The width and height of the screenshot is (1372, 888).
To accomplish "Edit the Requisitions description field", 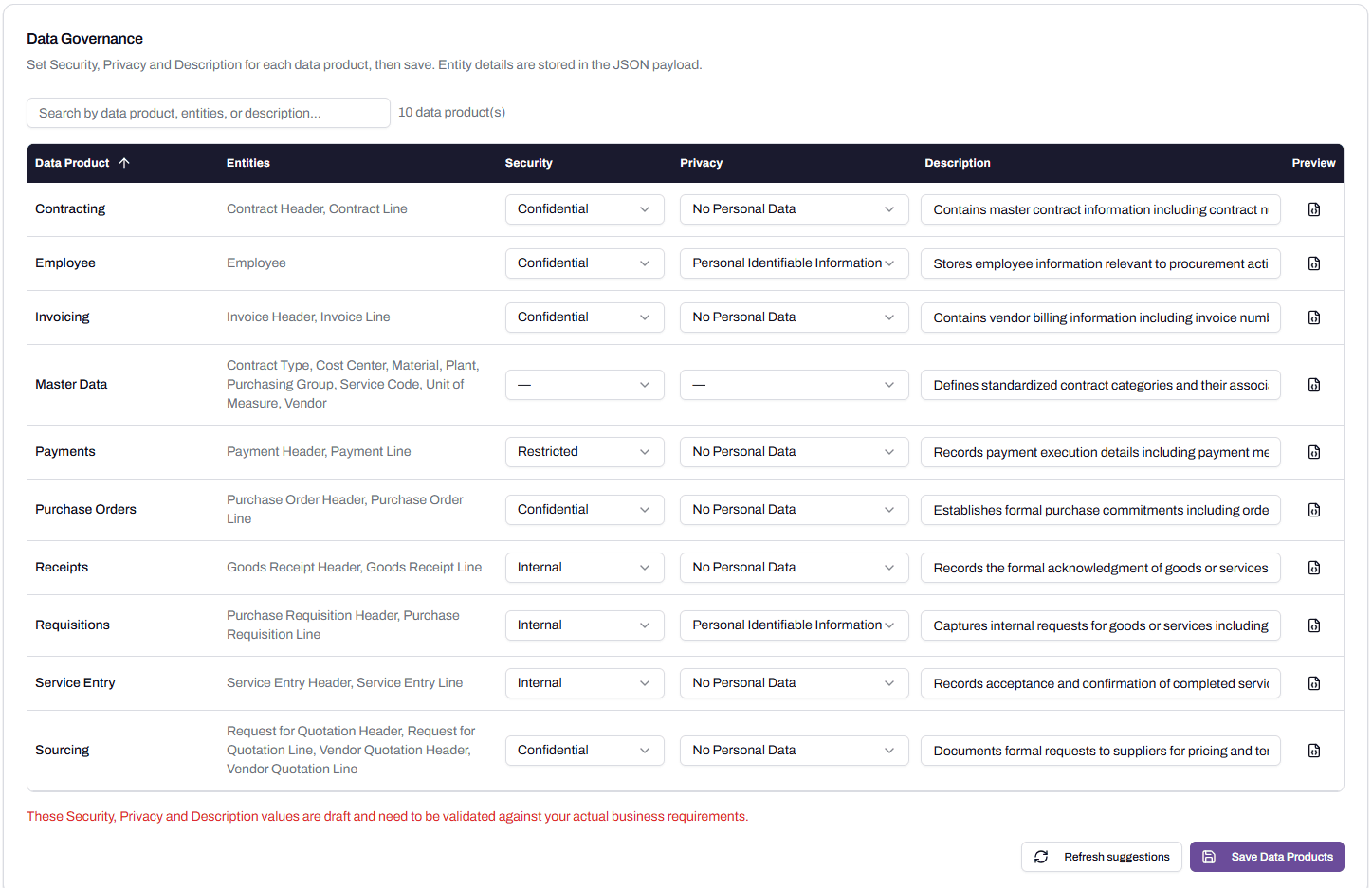I will [1100, 625].
